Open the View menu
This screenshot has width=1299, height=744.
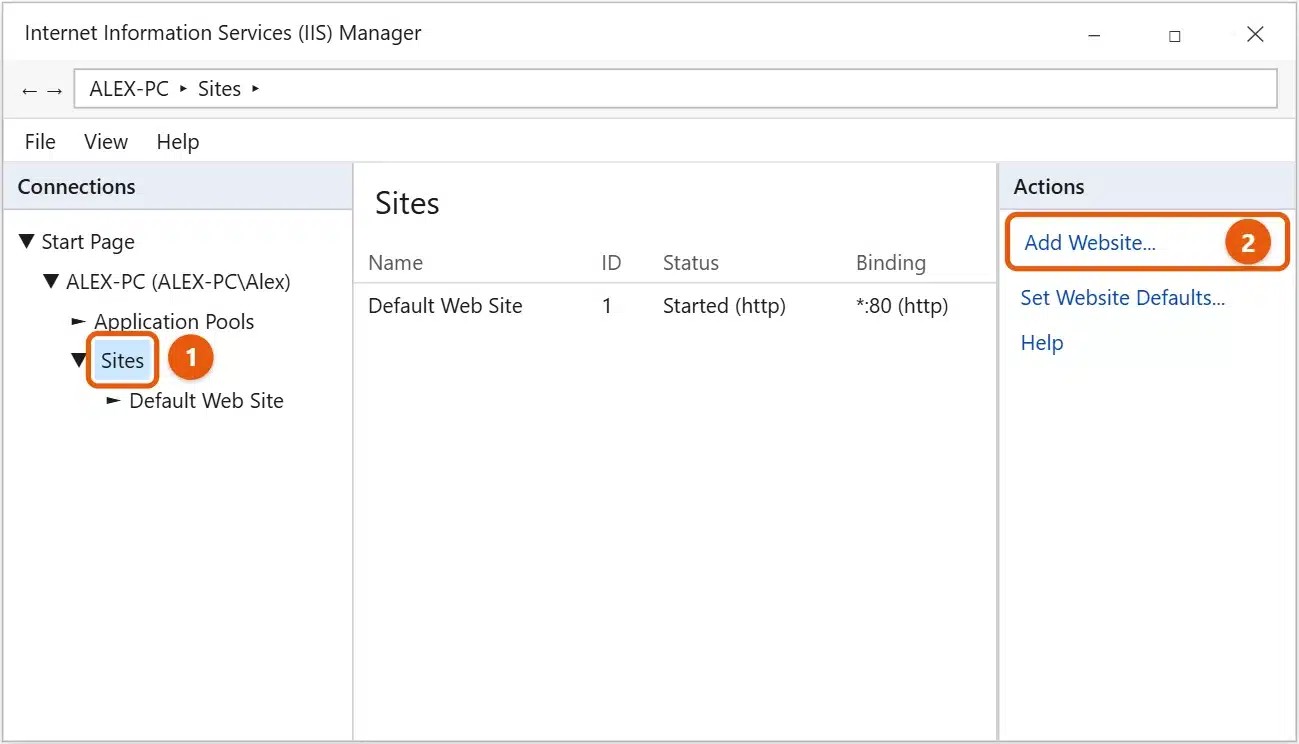(106, 142)
